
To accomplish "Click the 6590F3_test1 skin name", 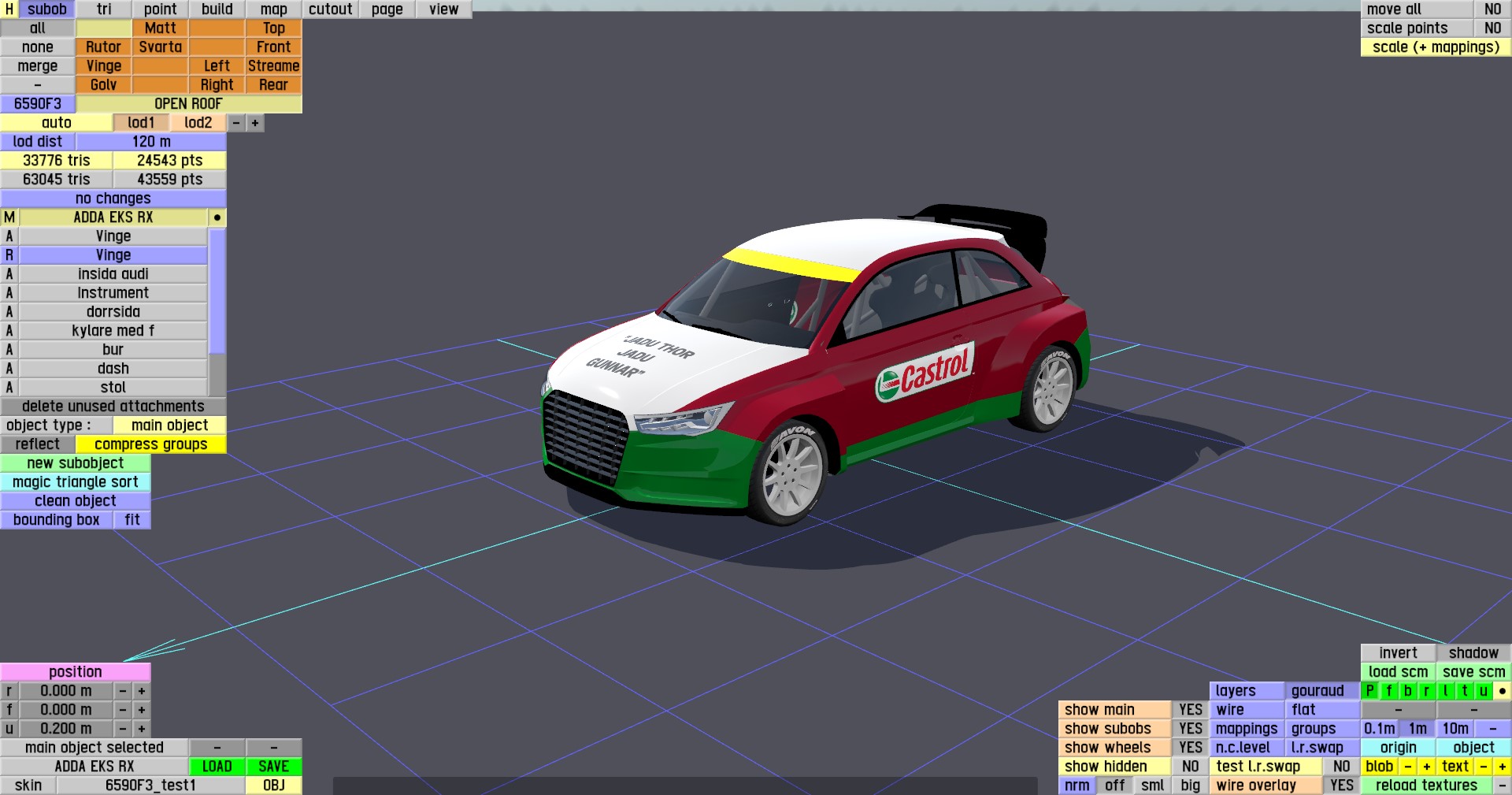I will click(x=150, y=786).
